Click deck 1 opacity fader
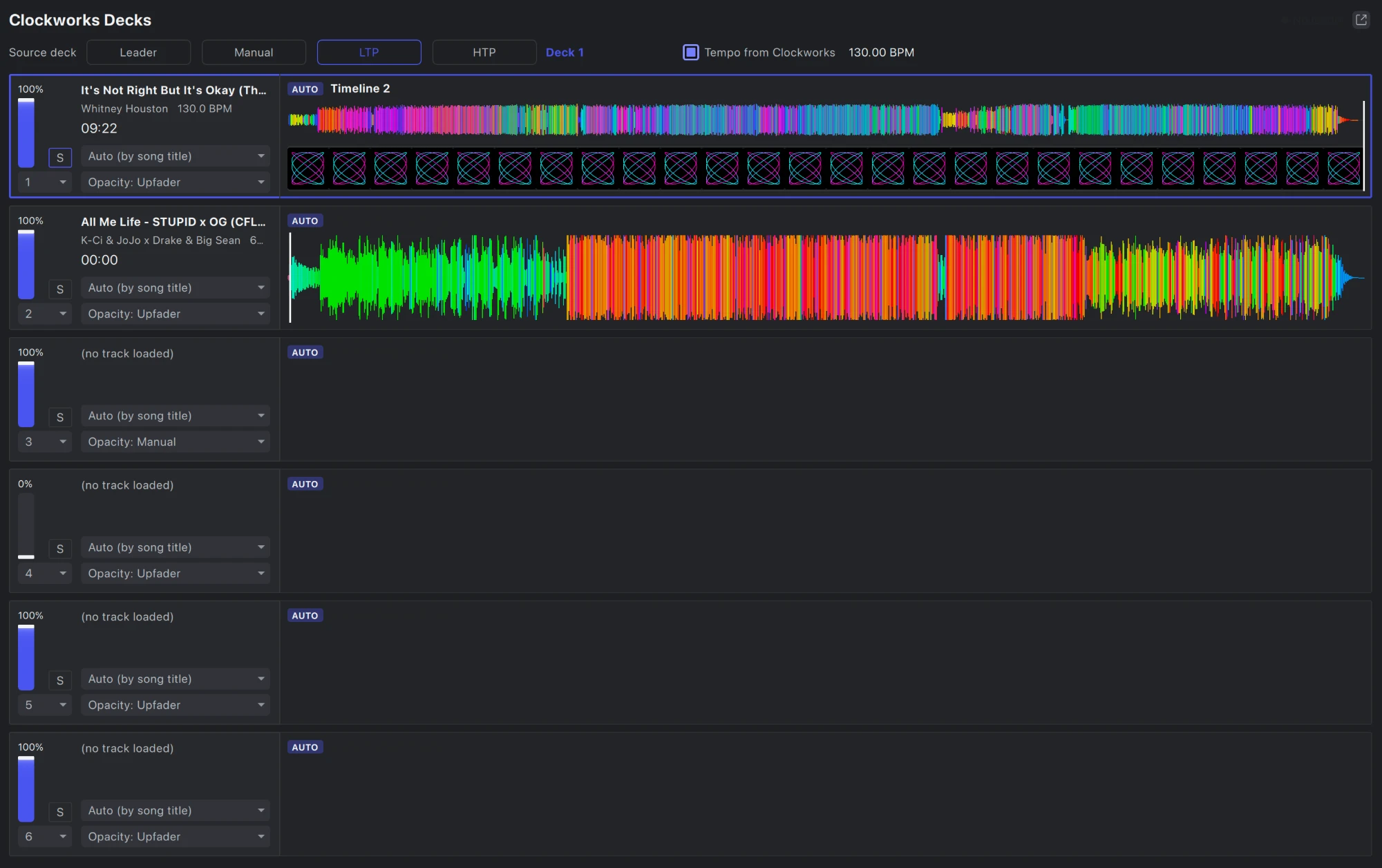 pyautogui.click(x=26, y=133)
